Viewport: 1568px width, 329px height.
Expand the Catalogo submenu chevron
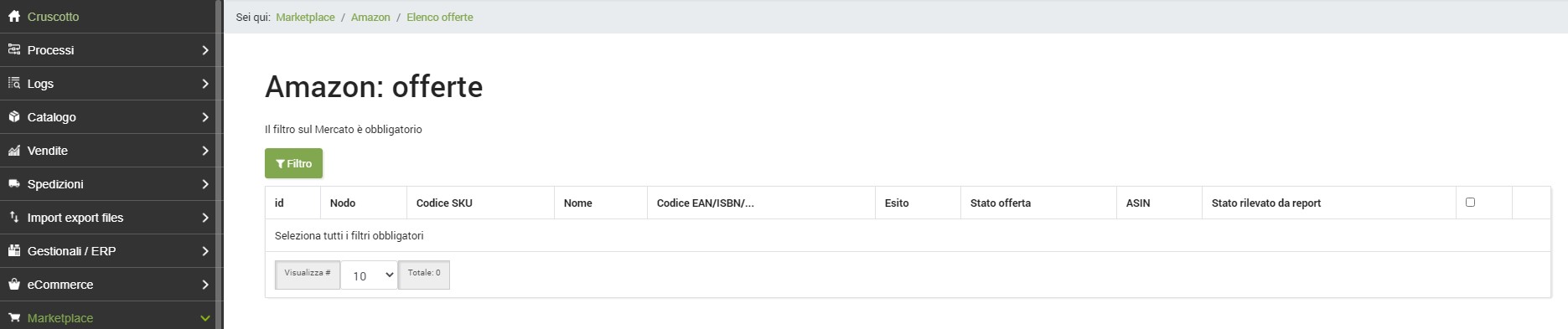pos(205,117)
